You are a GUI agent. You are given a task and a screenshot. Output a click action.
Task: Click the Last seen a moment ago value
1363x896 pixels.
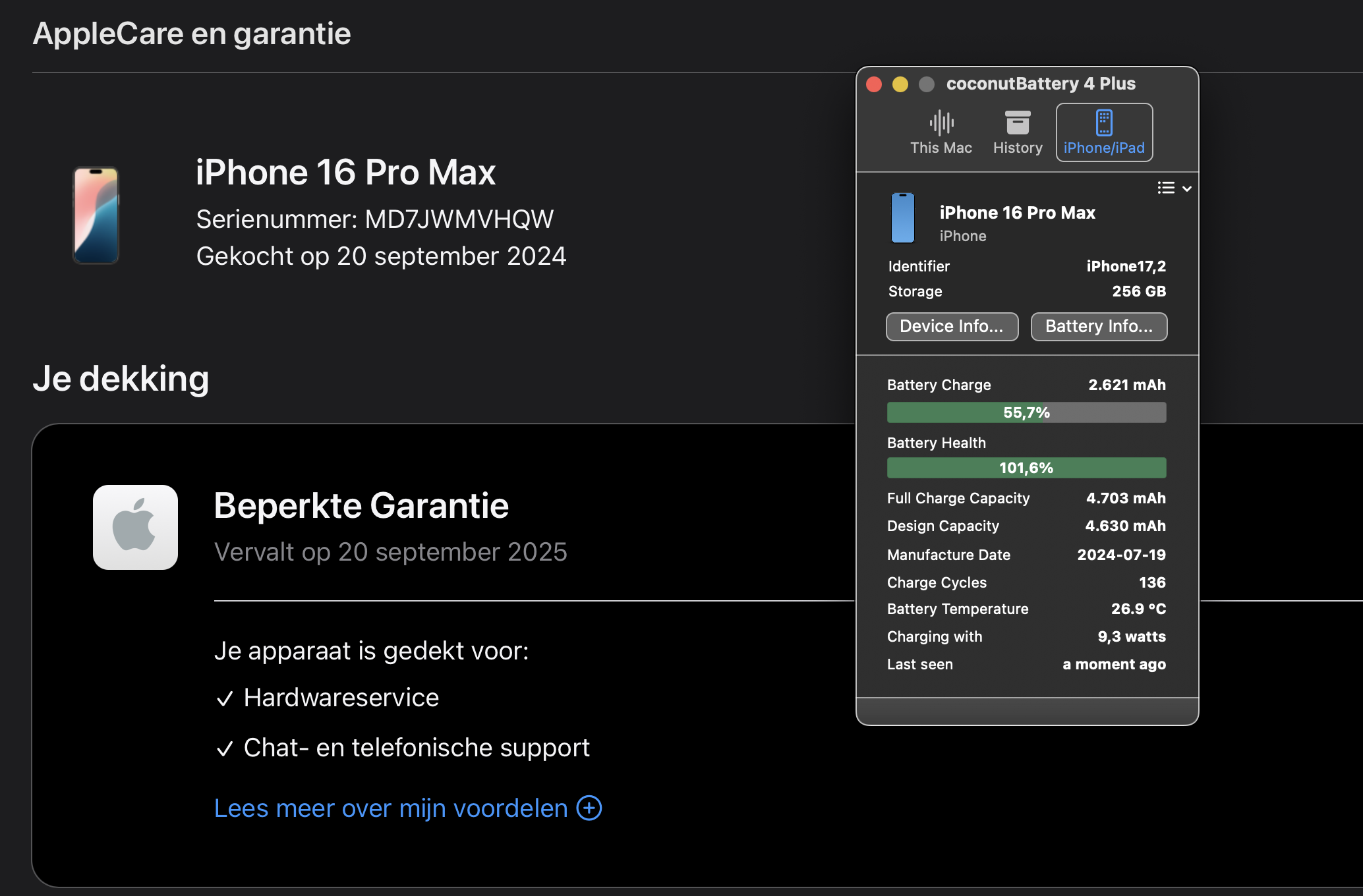pos(1114,664)
